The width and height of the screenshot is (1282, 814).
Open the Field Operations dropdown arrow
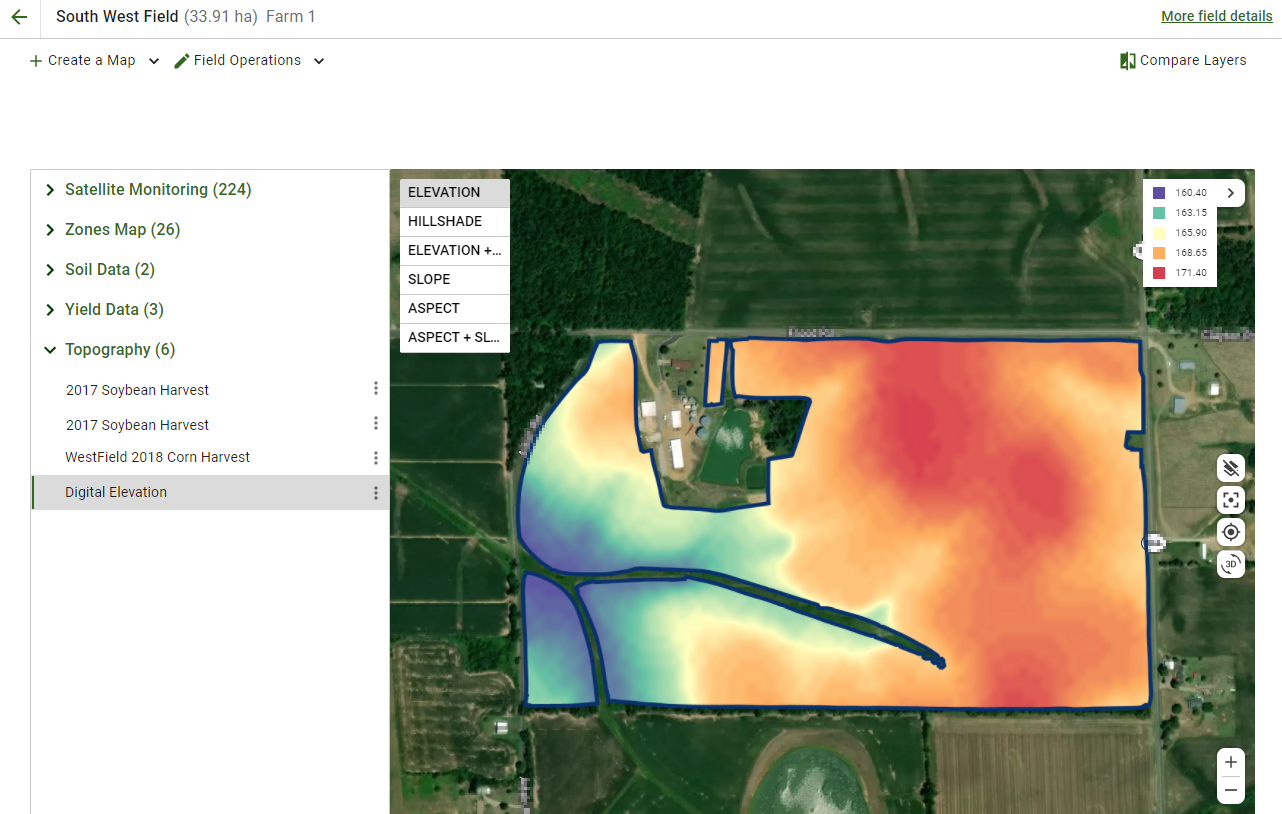point(319,61)
